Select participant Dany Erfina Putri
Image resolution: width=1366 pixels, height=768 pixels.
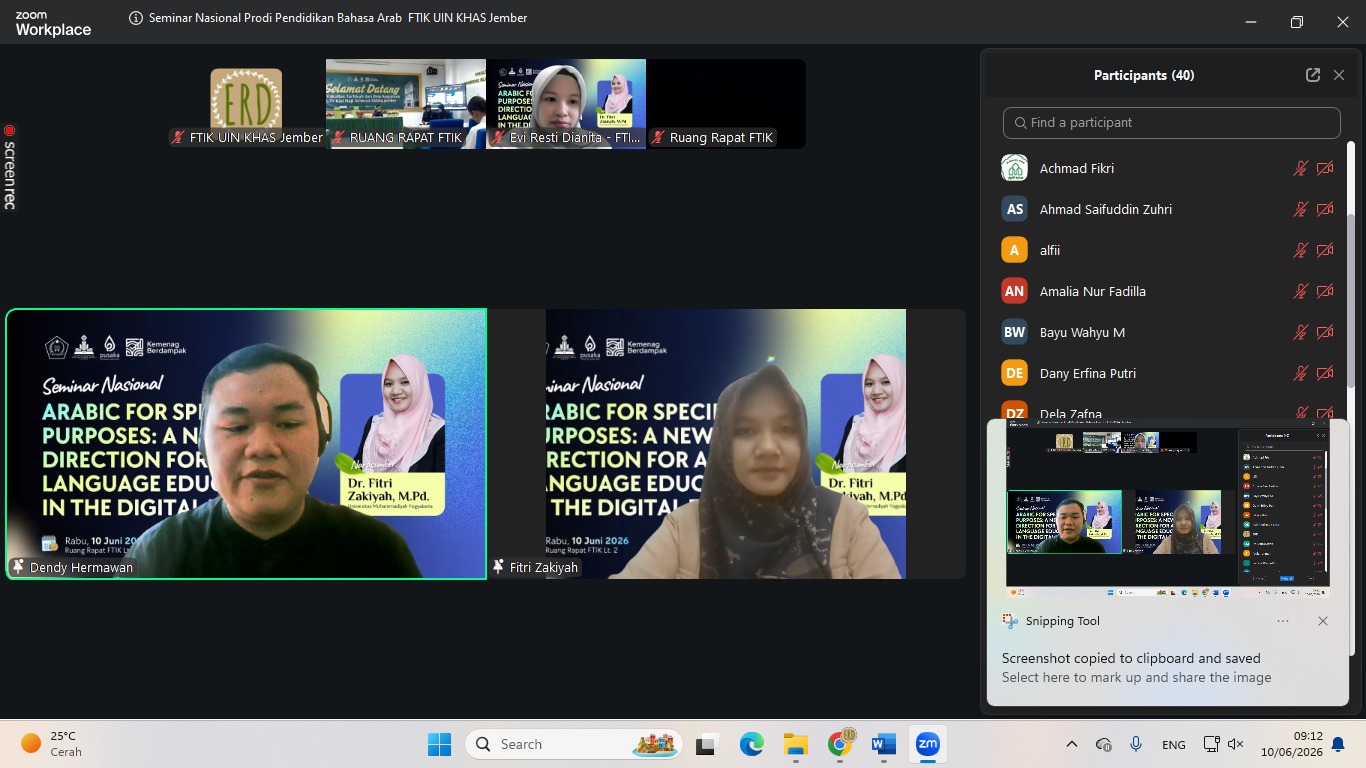(1170, 373)
